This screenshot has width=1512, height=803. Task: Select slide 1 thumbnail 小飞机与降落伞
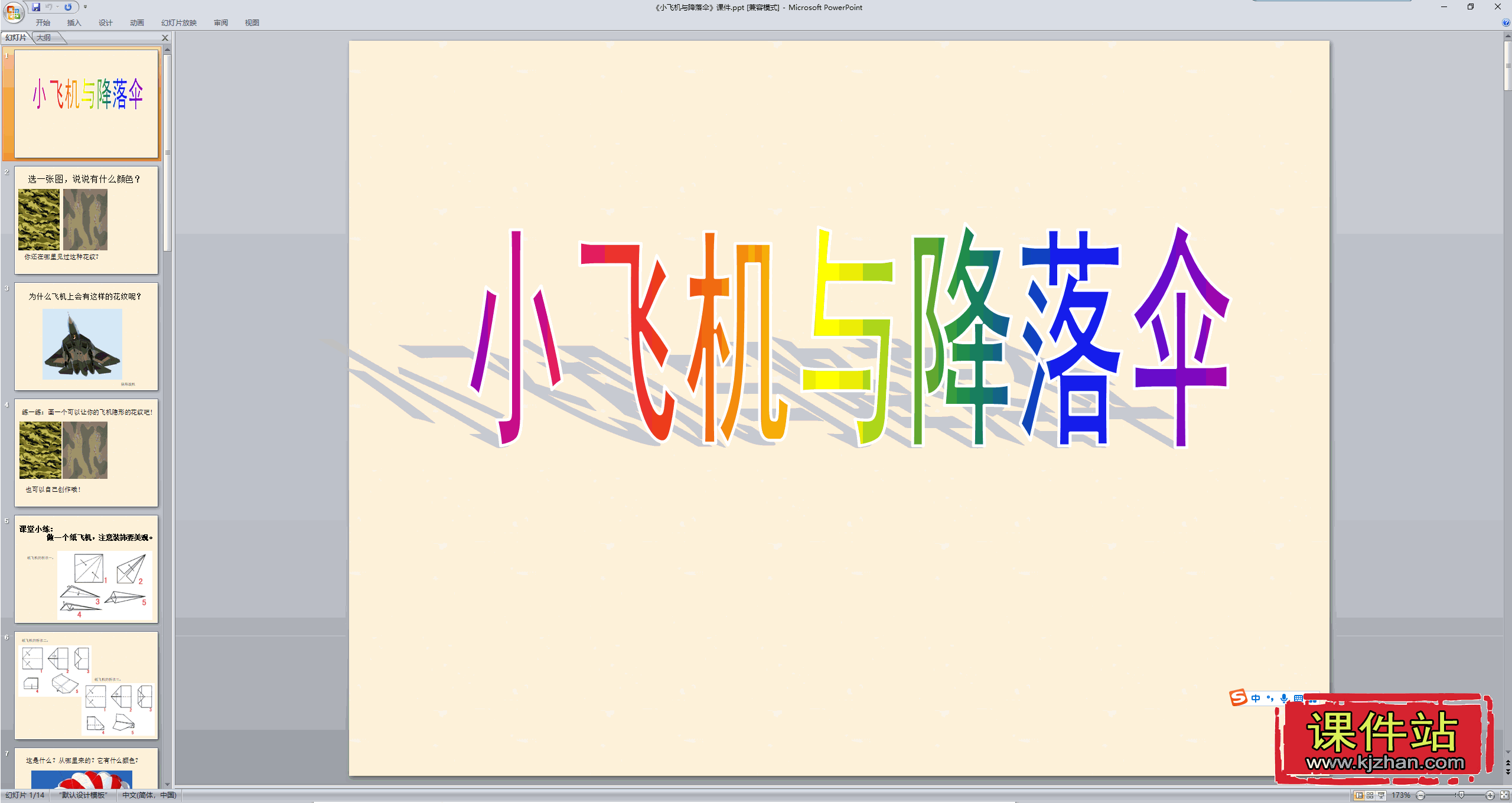pyautogui.click(x=86, y=103)
